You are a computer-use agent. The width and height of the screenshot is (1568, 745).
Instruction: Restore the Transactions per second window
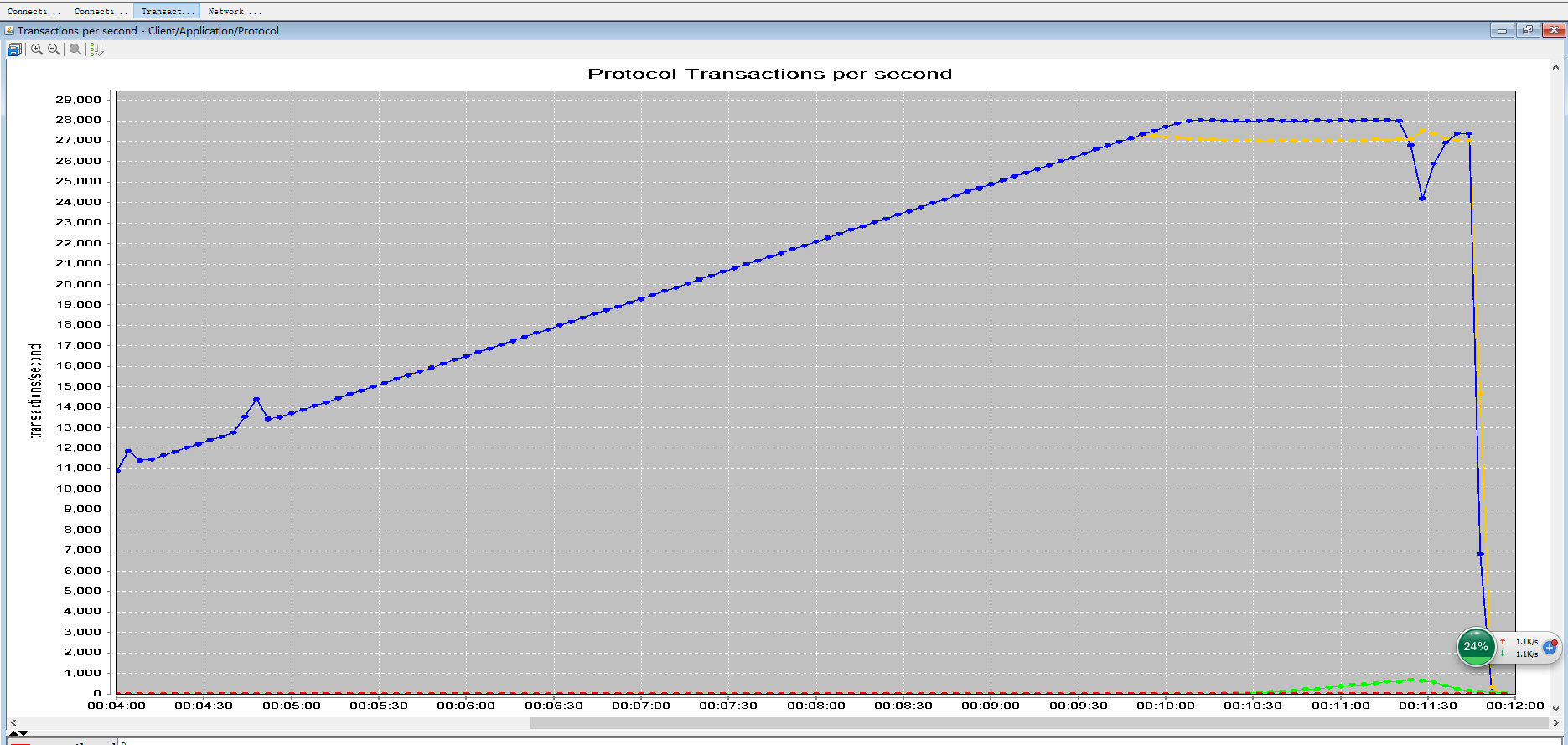coord(1528,30)
